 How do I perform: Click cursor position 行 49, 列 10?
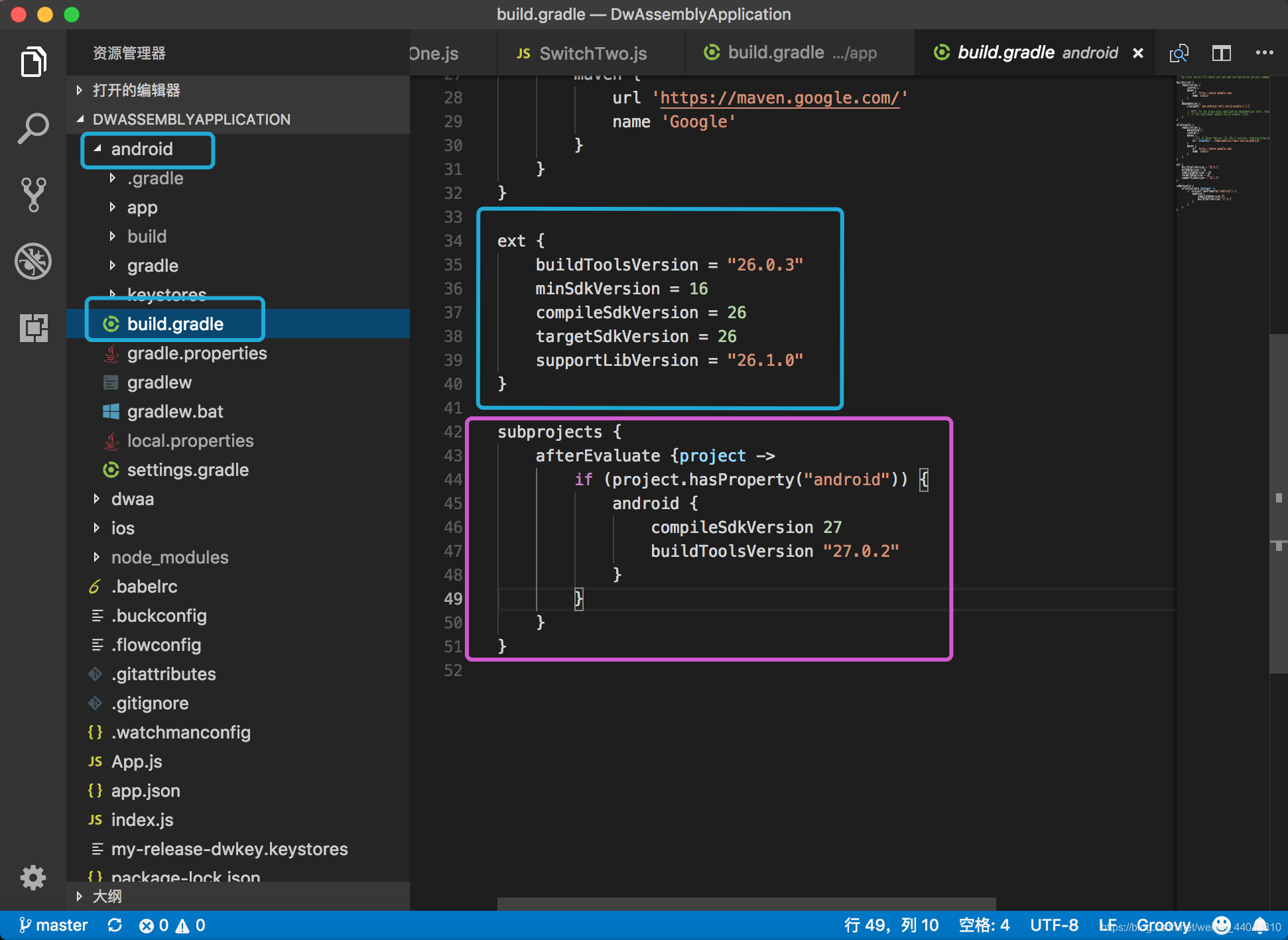click(x=891, y=925)
